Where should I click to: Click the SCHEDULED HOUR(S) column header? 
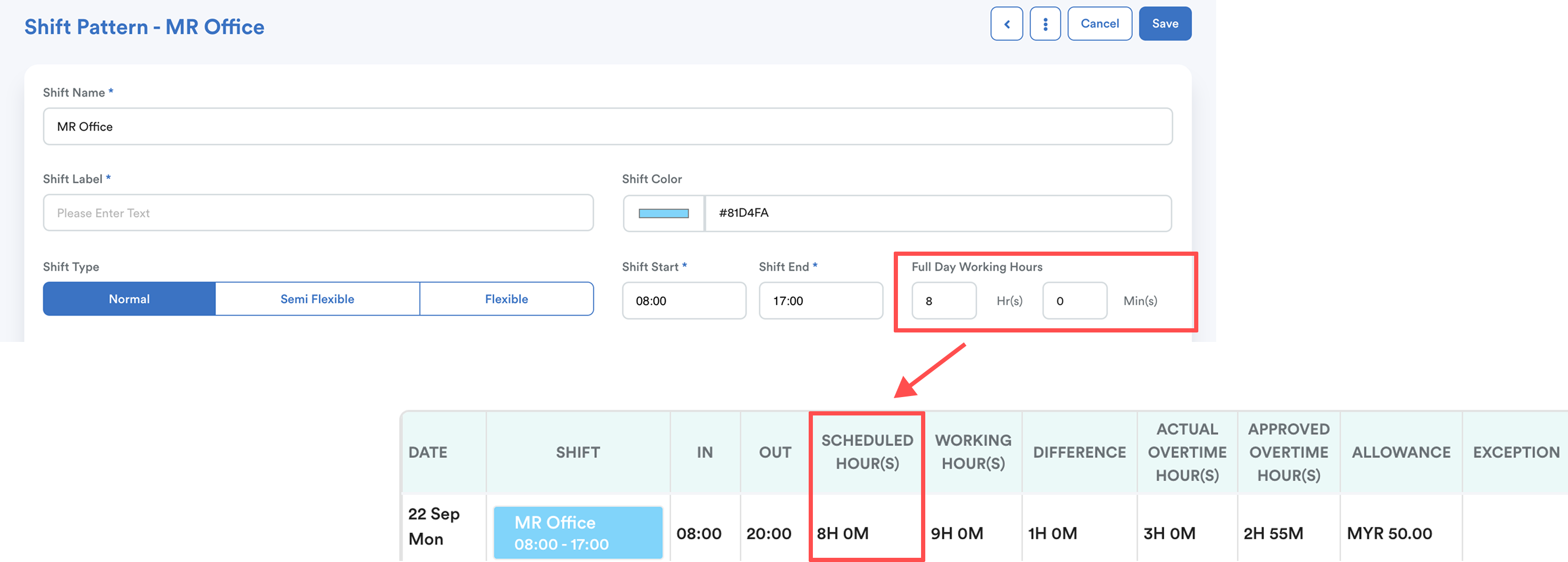point(867,452)
